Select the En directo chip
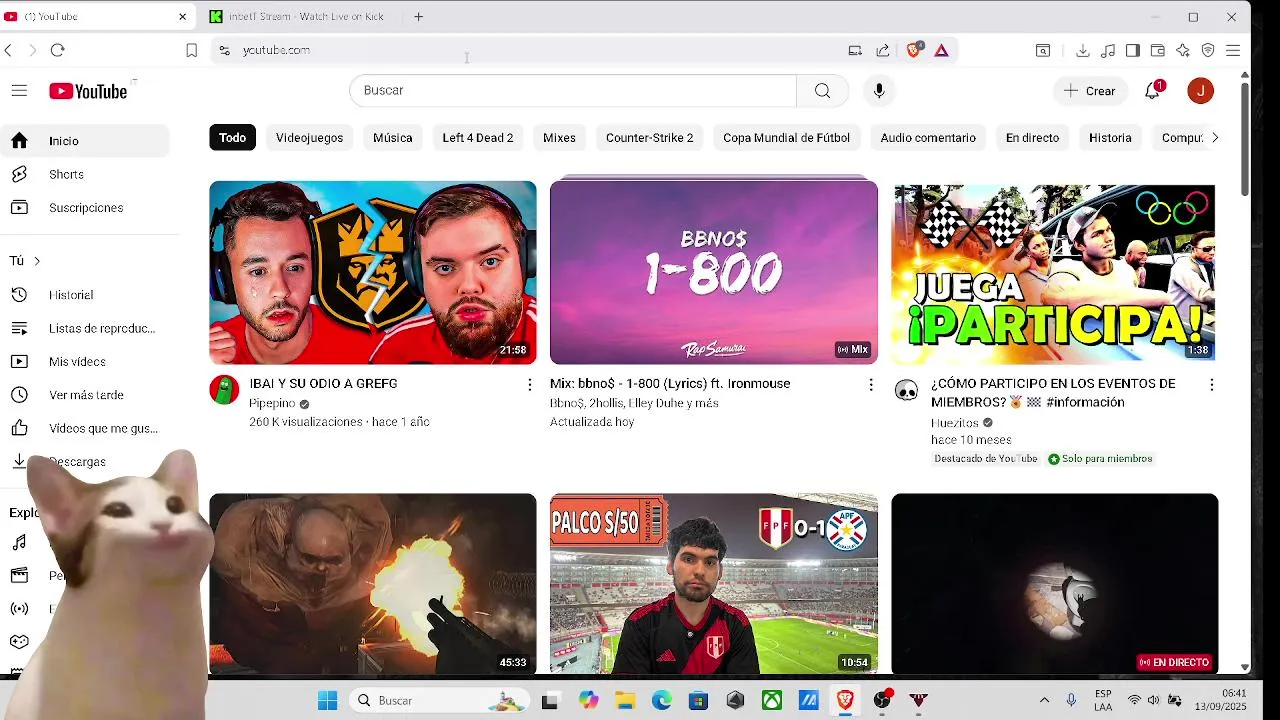Viewport: 1280px width, 720px height. click(1032, 138)
